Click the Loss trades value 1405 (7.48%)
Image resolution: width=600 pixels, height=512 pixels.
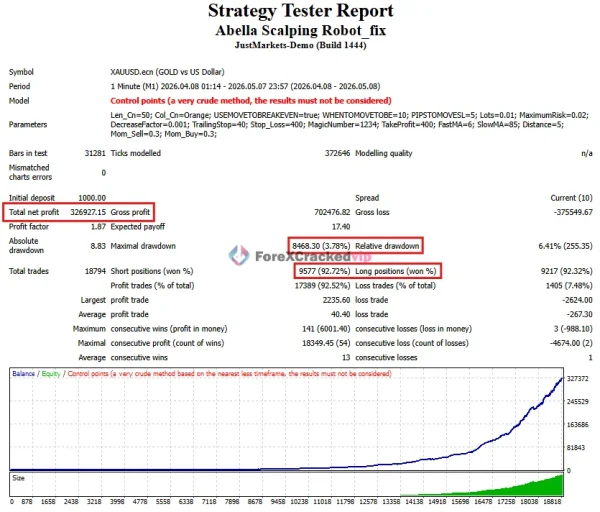click(x=569, y=285)
